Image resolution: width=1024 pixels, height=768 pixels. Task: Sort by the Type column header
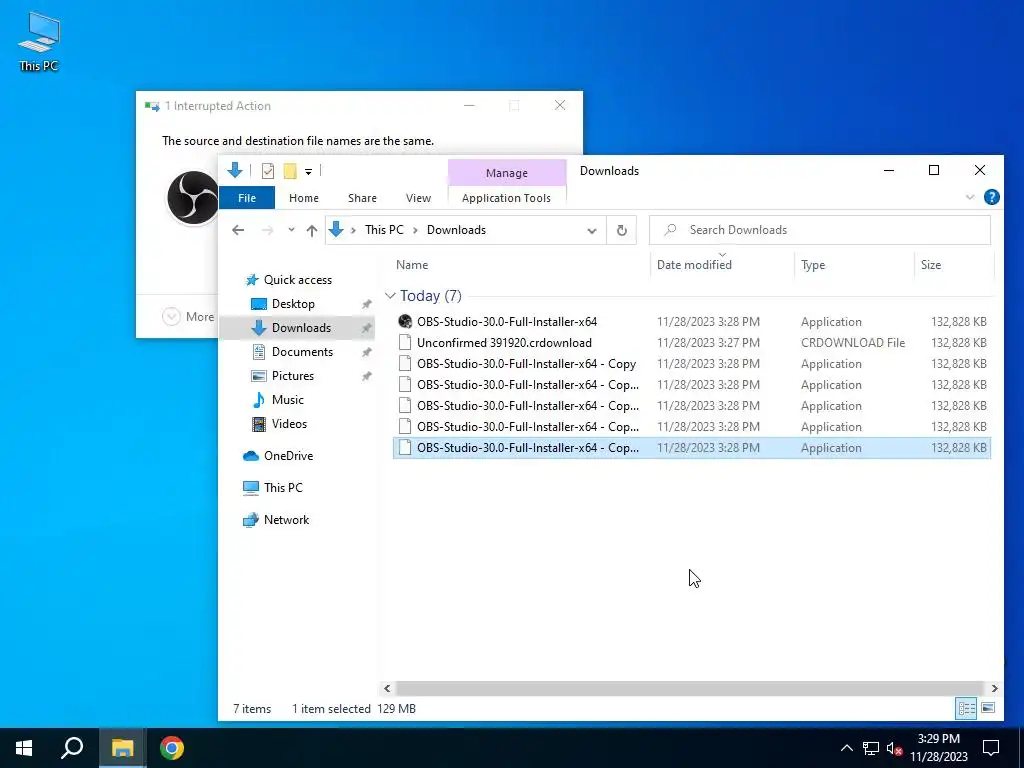pos(813,264)
